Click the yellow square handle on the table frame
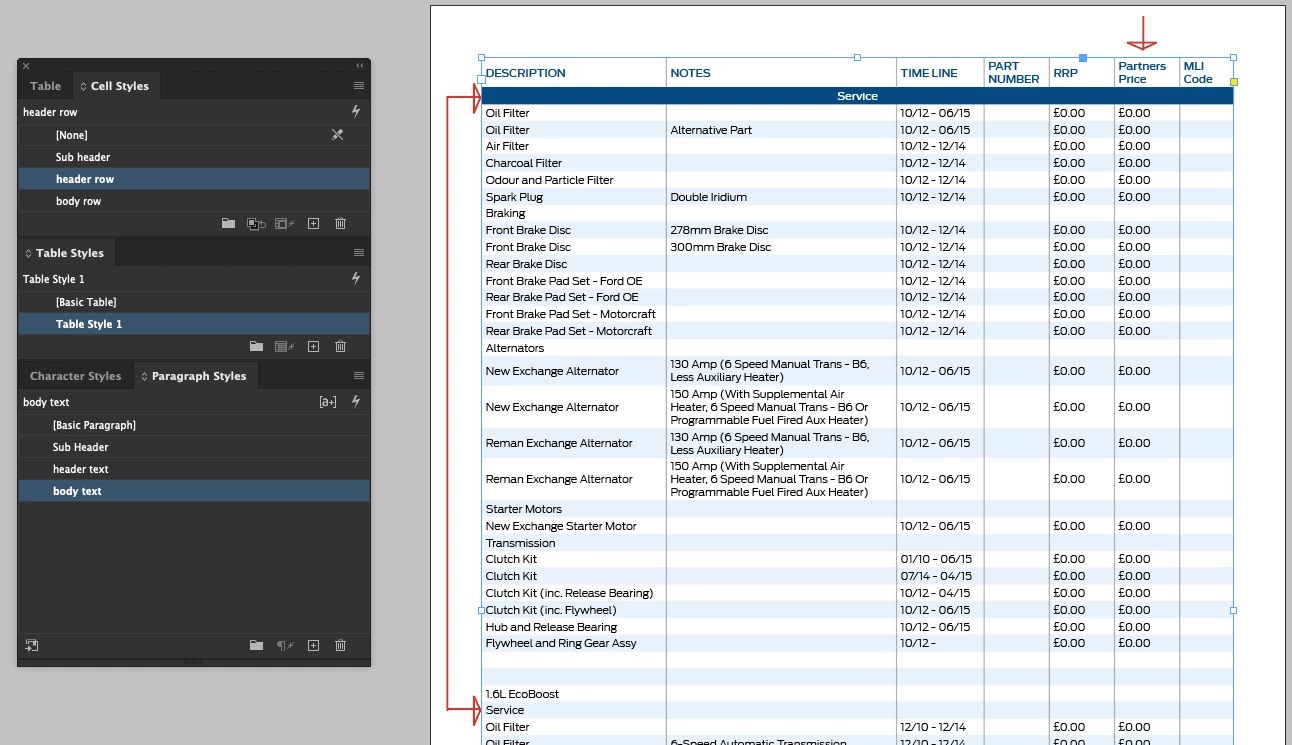Image resolution: width=1292 pixels, height=745 pixels. tap(1233, 81)
